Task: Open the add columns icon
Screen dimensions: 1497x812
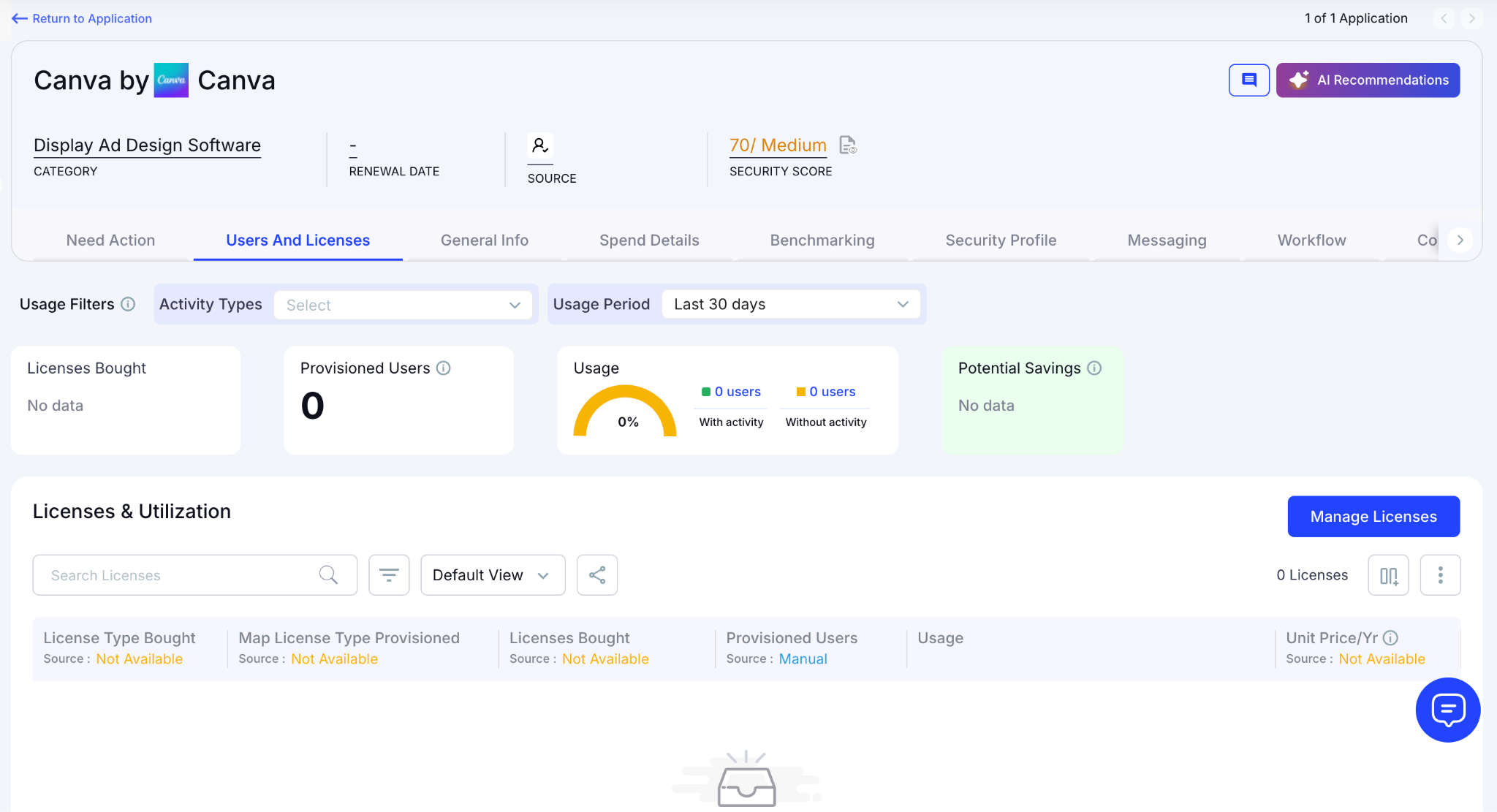Action: click(x=1388, y=575)
